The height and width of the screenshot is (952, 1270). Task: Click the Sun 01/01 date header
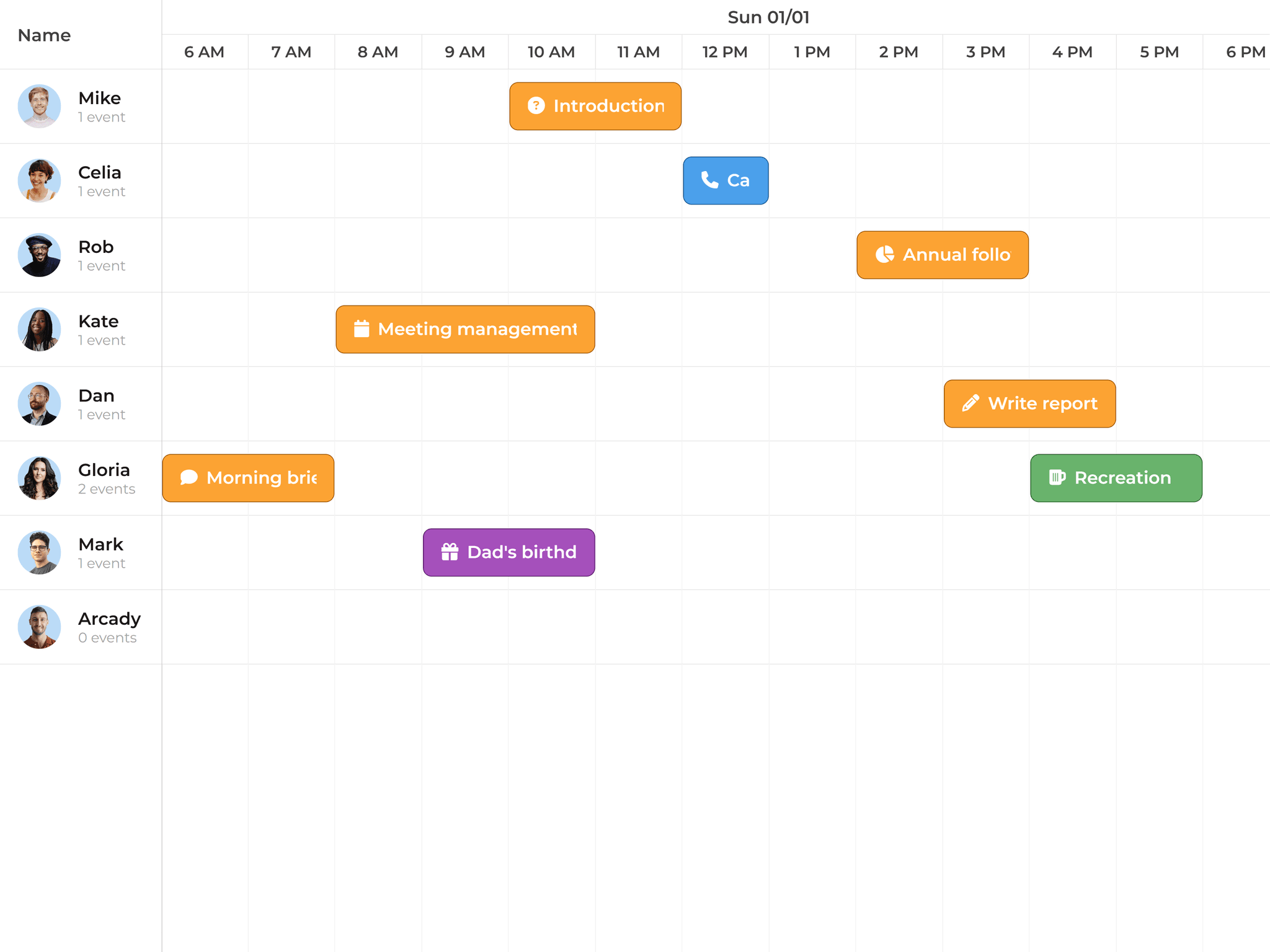[769, 17]
